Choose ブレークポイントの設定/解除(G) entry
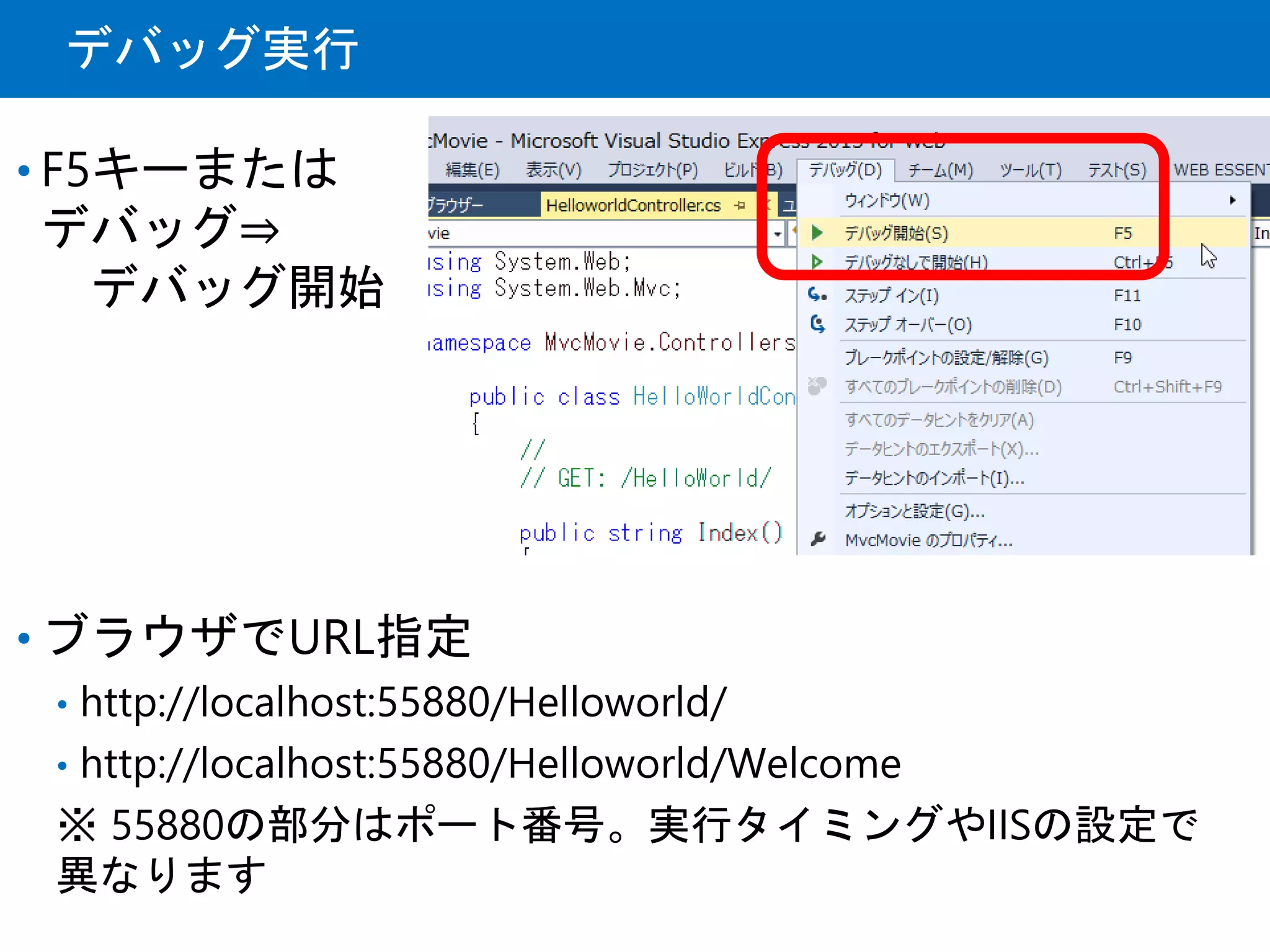 1023,358
